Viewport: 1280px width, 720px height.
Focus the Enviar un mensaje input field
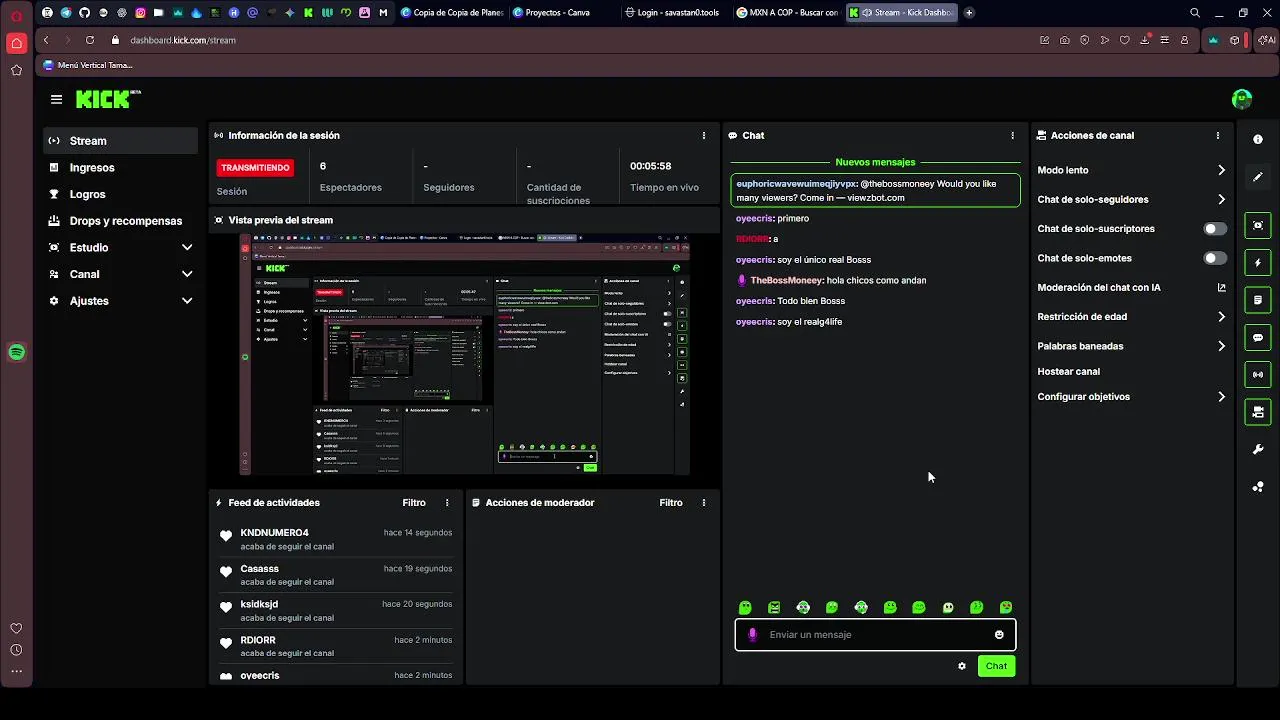click(875, 635)
